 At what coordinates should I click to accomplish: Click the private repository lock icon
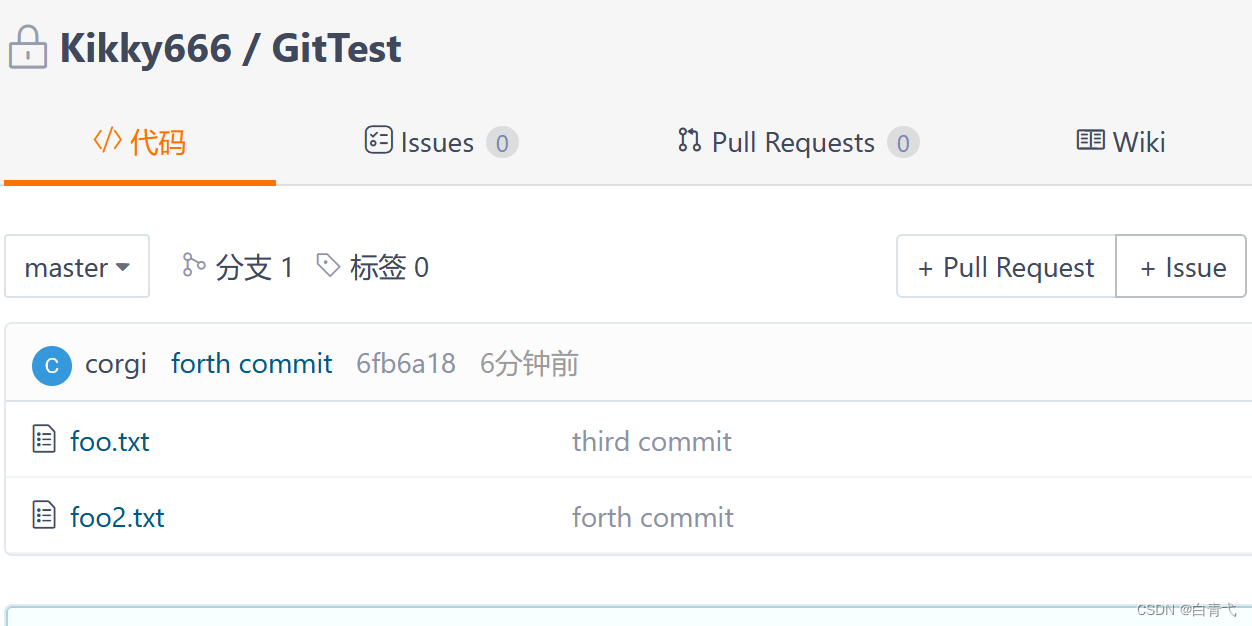[28, 47]
